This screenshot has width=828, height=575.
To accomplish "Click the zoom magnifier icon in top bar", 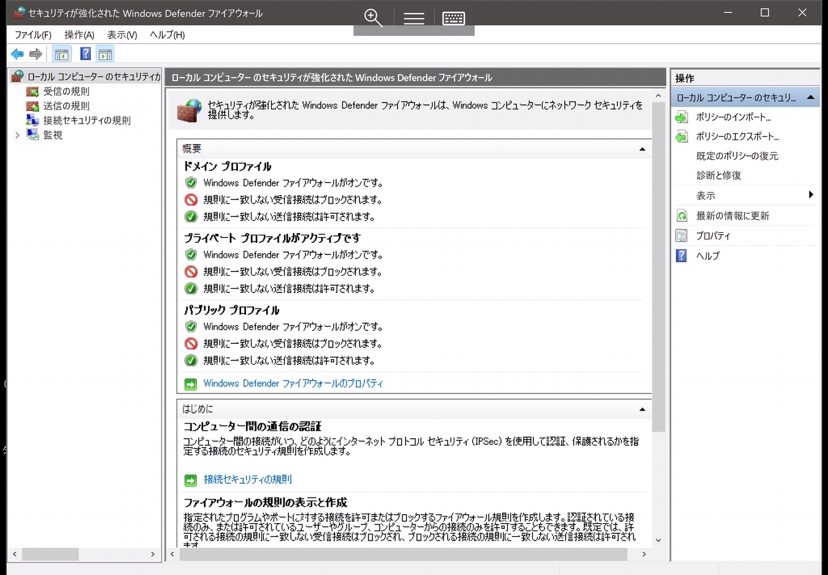I will (x=373, y=17).
